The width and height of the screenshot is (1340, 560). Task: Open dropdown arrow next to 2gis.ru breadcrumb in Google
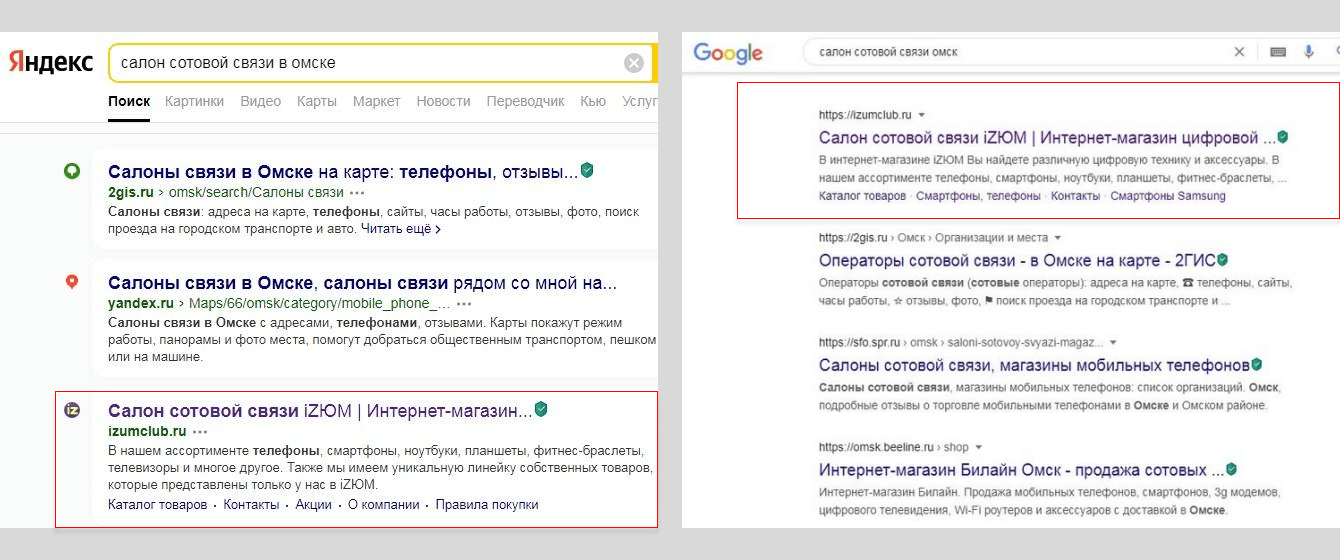click(x=1057, y=238)
